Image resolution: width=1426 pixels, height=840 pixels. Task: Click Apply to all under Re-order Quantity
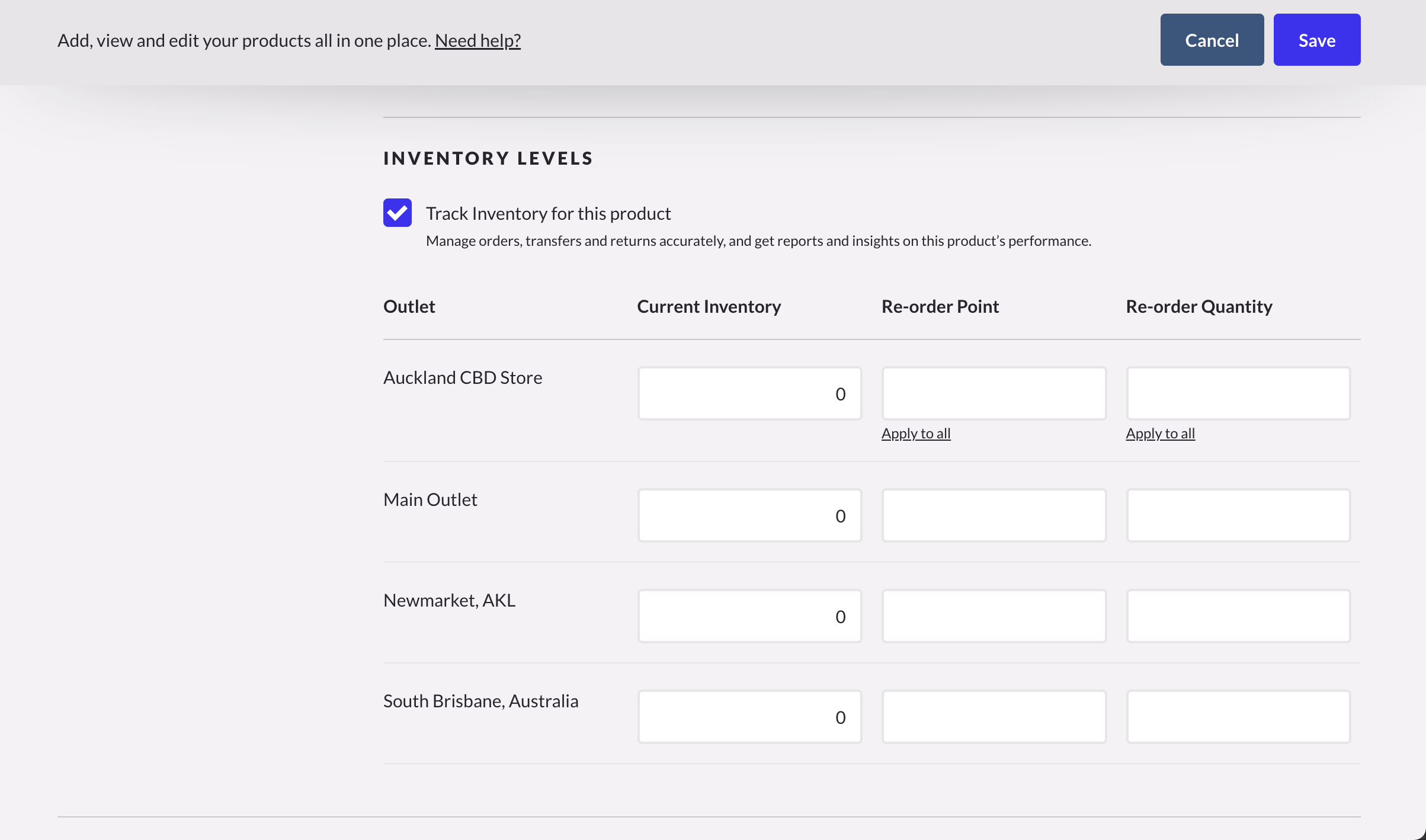(x=1160, y=433)
